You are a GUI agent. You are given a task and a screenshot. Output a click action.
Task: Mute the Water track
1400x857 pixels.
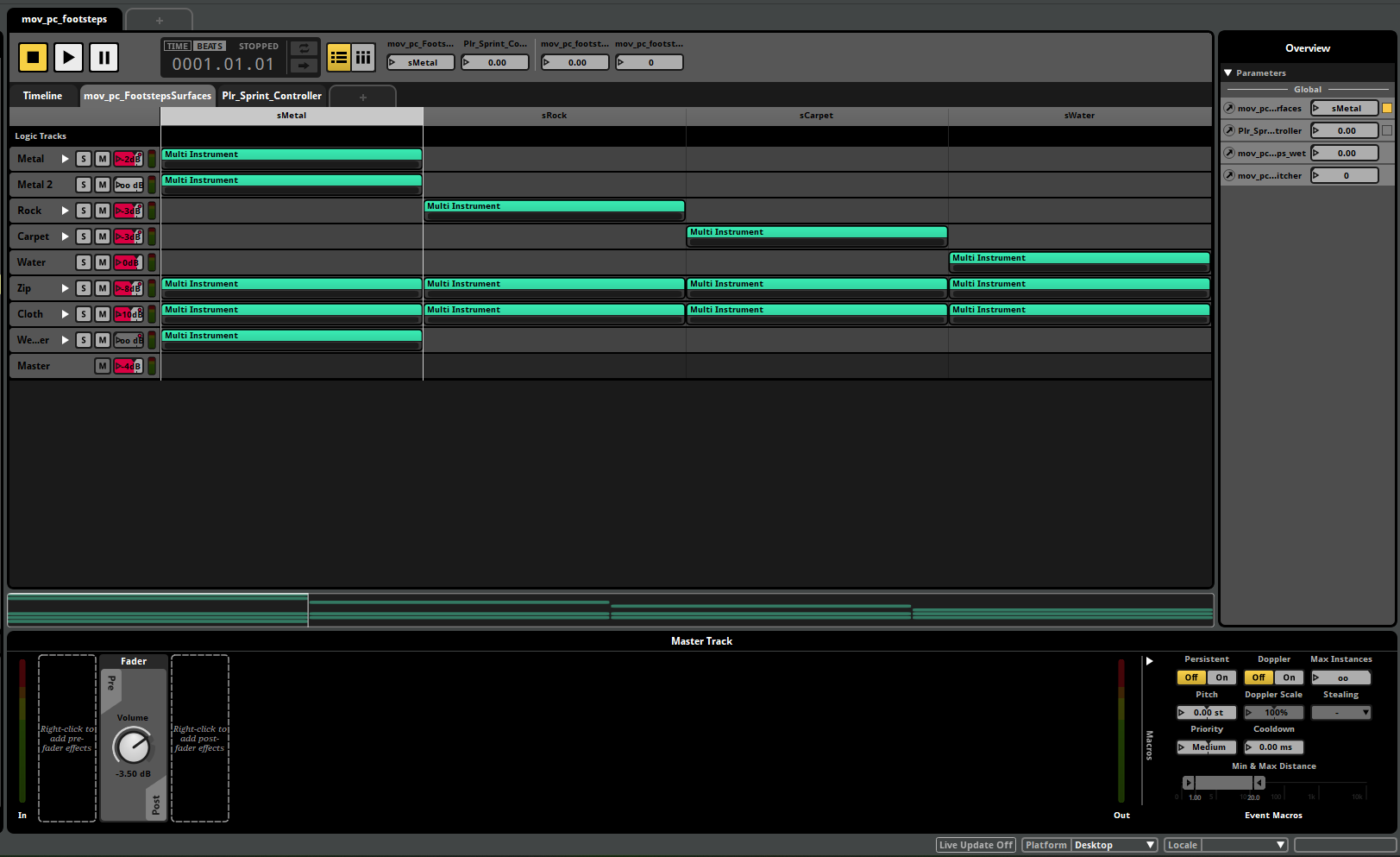coord(103,262)
